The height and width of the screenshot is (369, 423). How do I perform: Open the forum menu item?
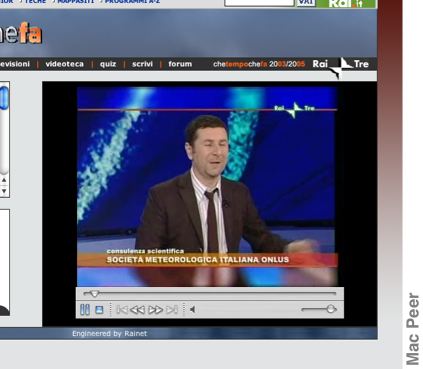(180, 64)
